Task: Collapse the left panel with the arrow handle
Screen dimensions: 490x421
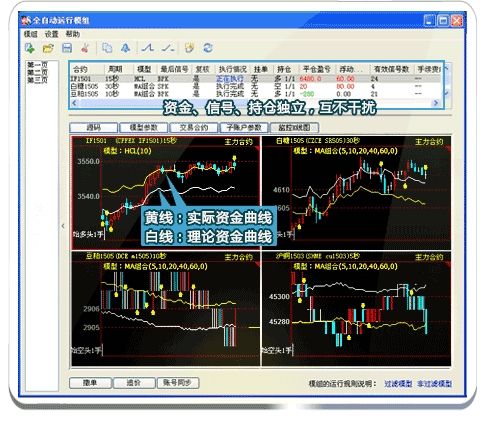Action: point(63,226)
